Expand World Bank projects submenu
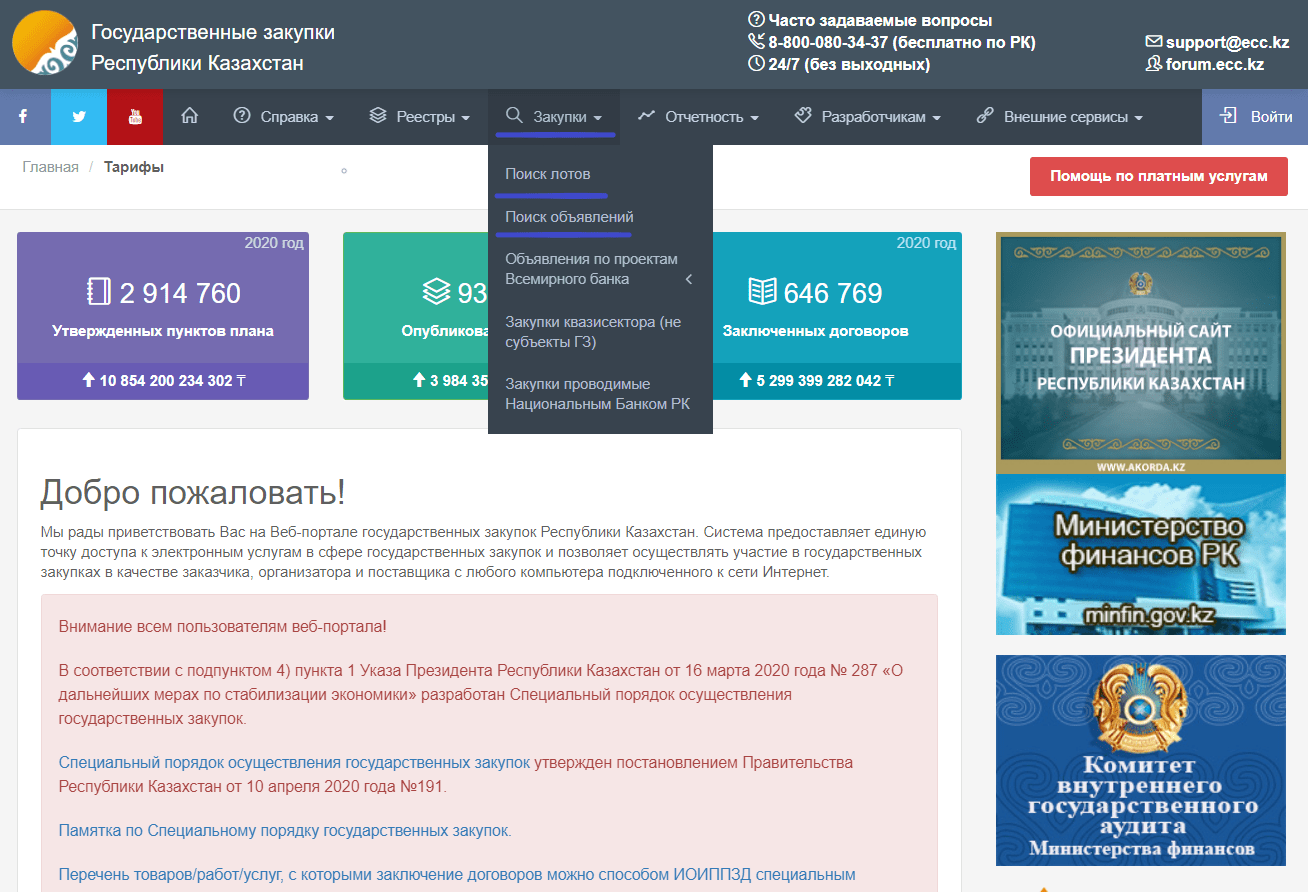 598,269
